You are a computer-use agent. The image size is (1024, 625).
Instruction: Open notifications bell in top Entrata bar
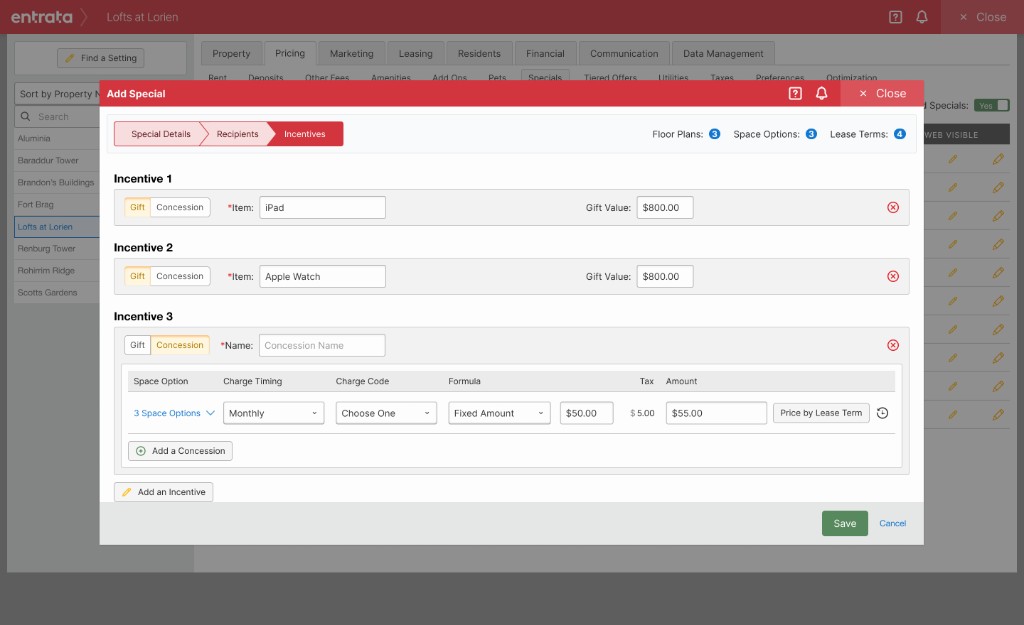pyautogui.click(x=921, y=17)
